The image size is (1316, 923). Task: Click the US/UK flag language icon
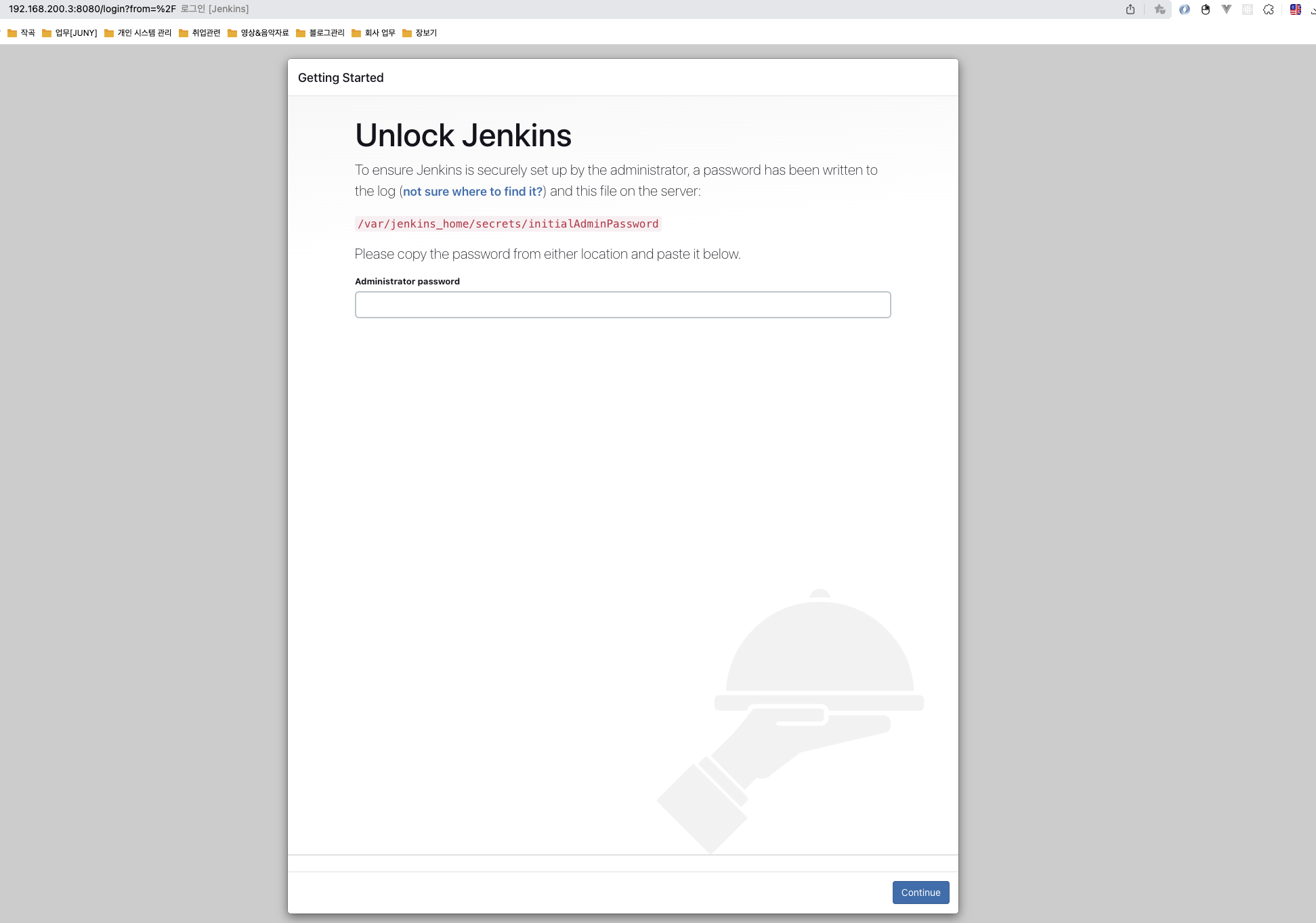point(1296,9)
